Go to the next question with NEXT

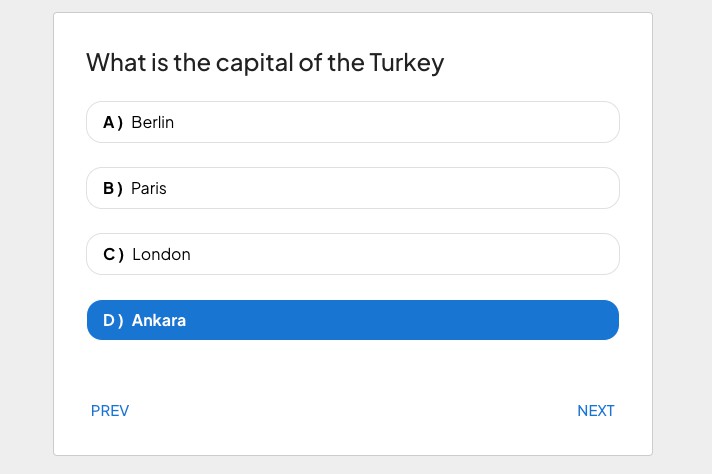pos(595,411)
